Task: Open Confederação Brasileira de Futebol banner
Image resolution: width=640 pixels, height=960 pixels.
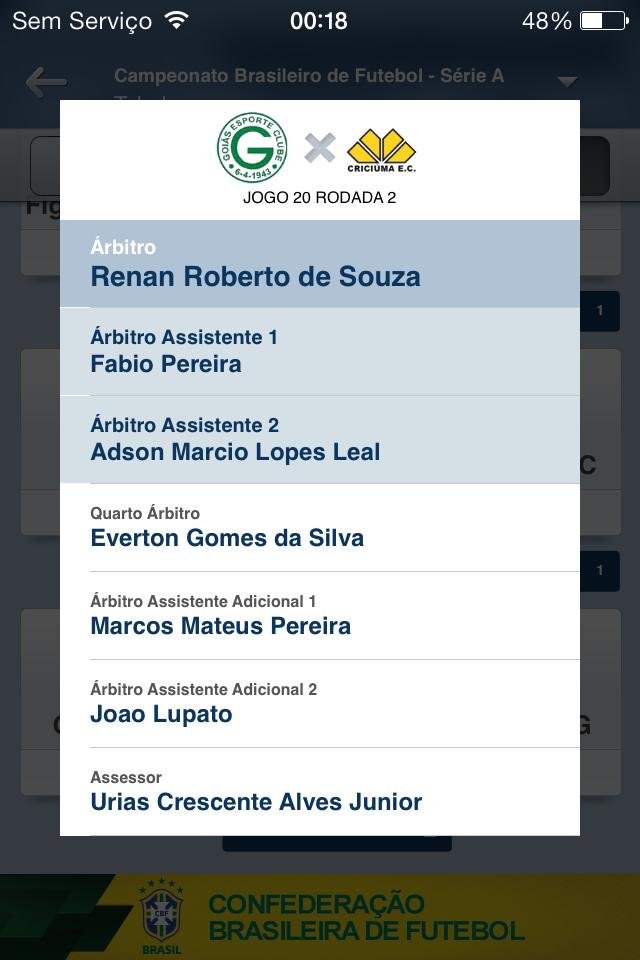Action: tap(366, 917)
